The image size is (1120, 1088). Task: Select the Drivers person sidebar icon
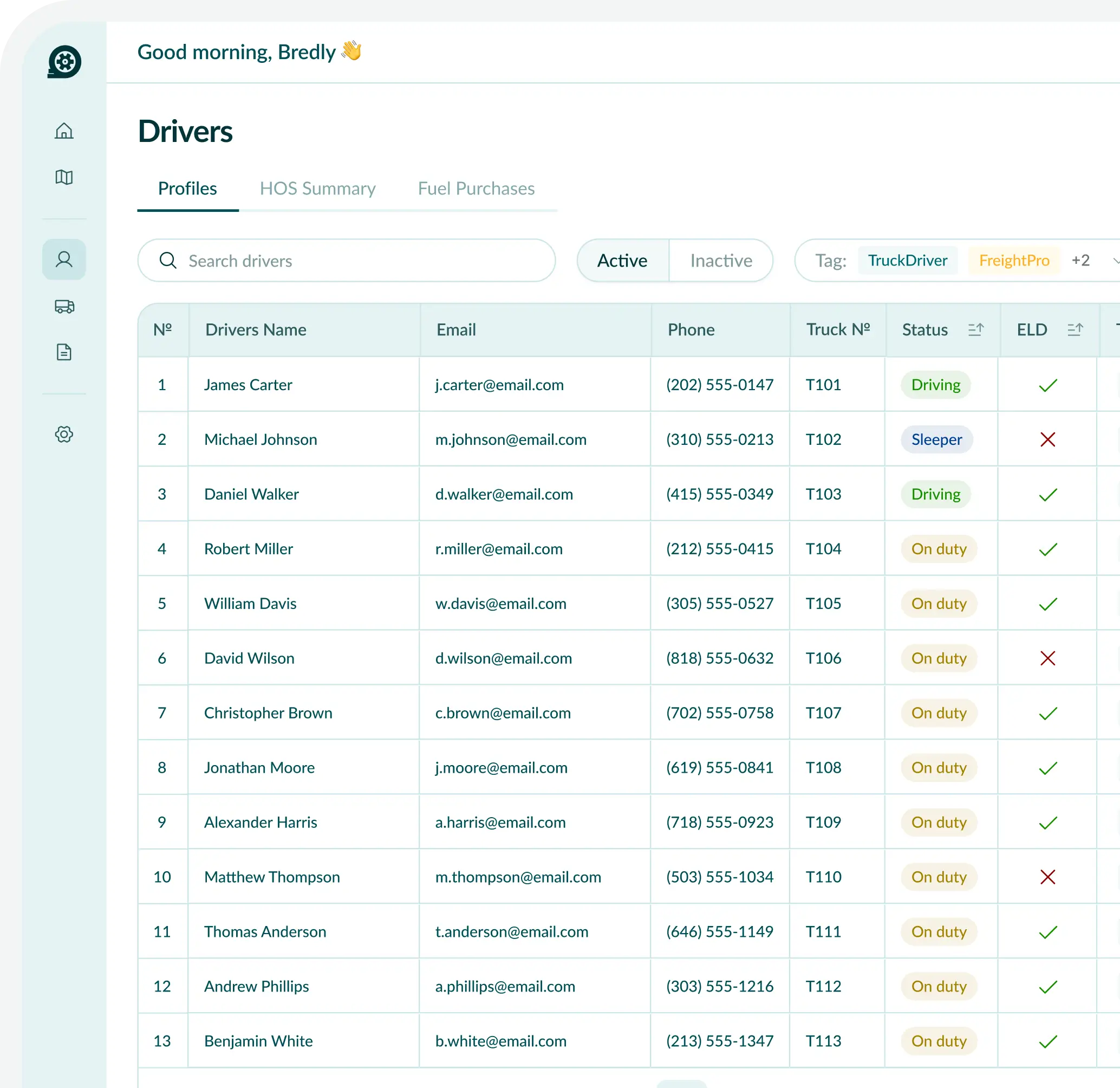click(x=64, y=260)
